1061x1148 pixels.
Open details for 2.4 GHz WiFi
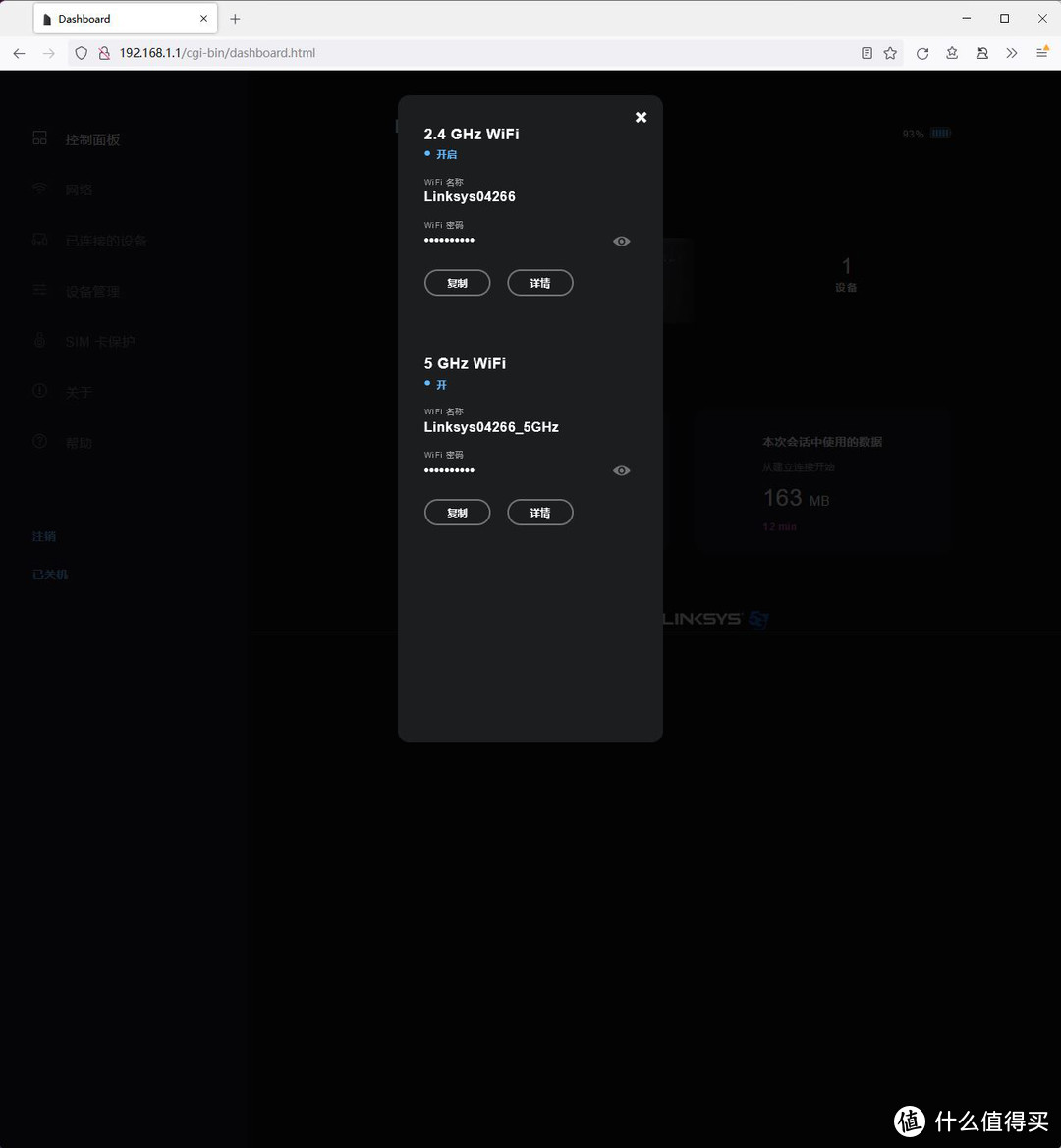pos(539,283)
